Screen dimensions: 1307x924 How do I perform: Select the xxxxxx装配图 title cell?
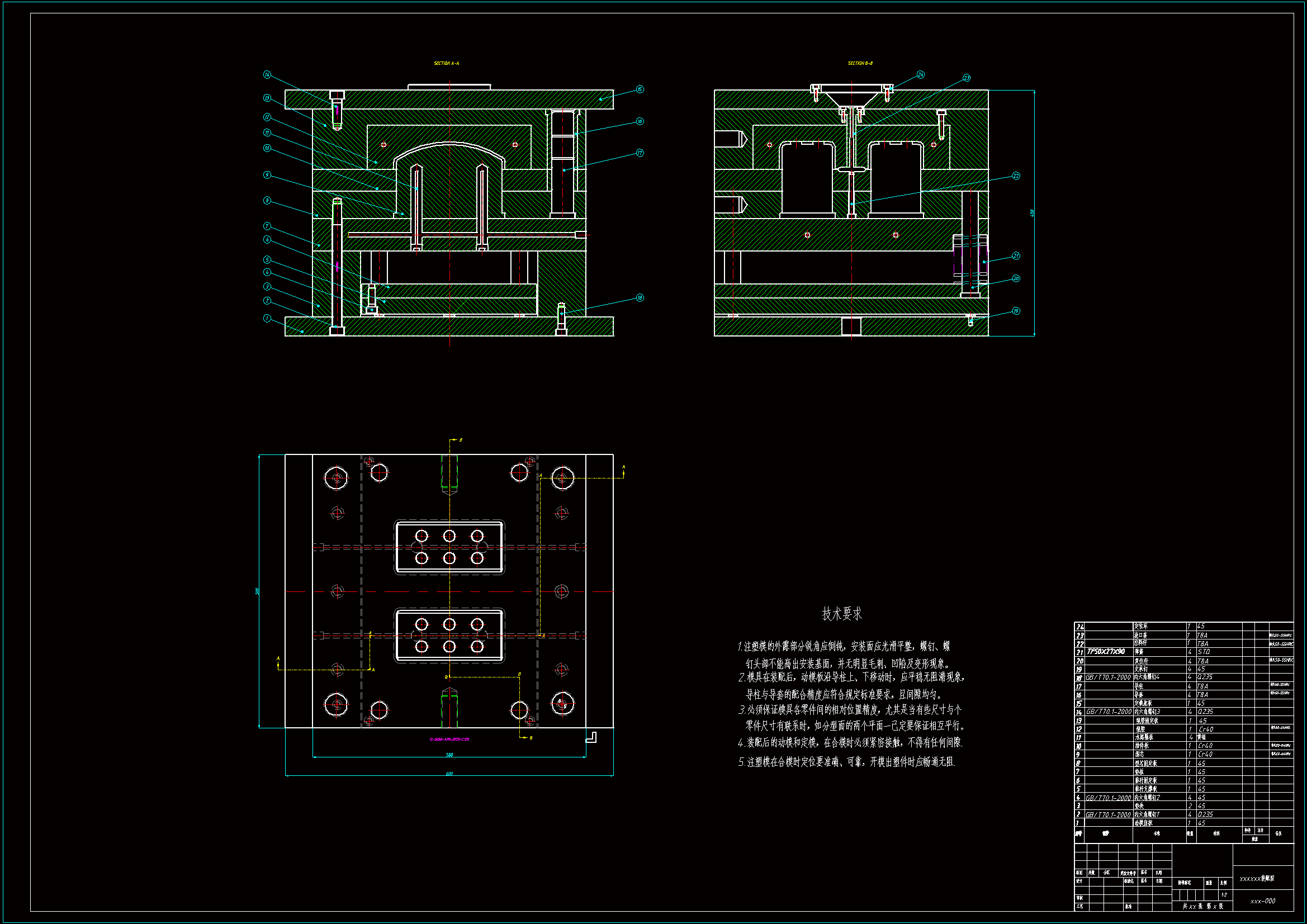click(1257, 879)
